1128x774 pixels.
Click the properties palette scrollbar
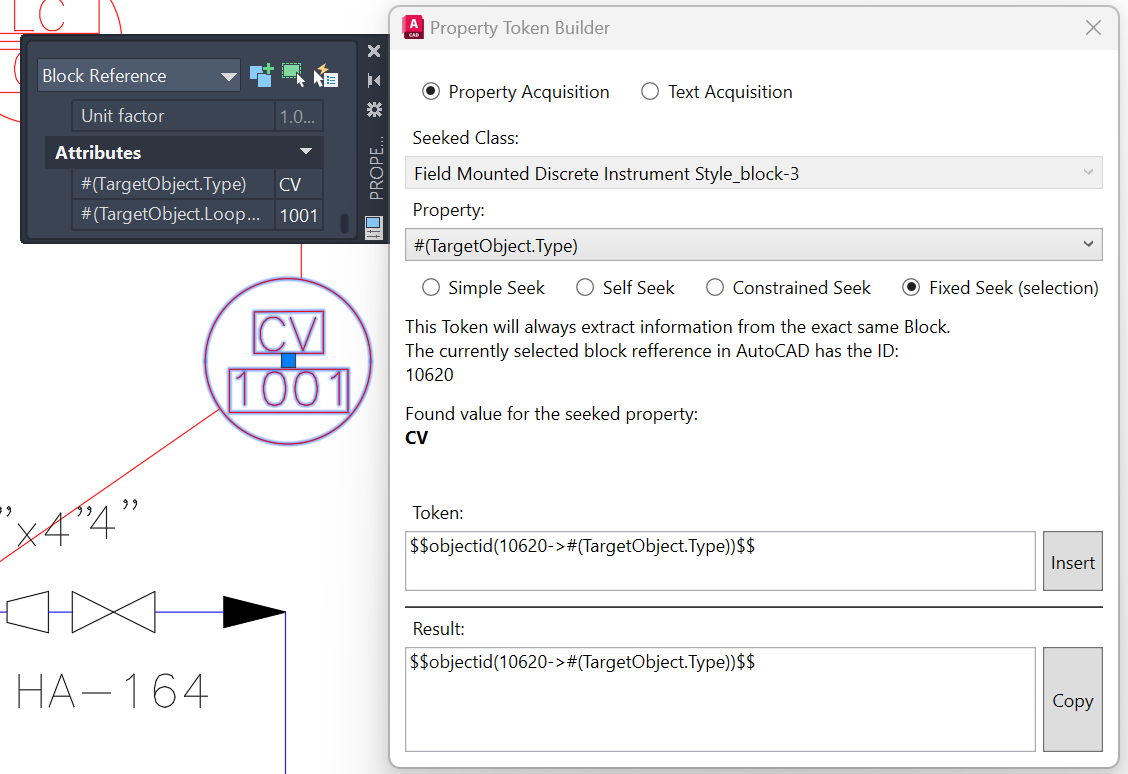(345, 224)
